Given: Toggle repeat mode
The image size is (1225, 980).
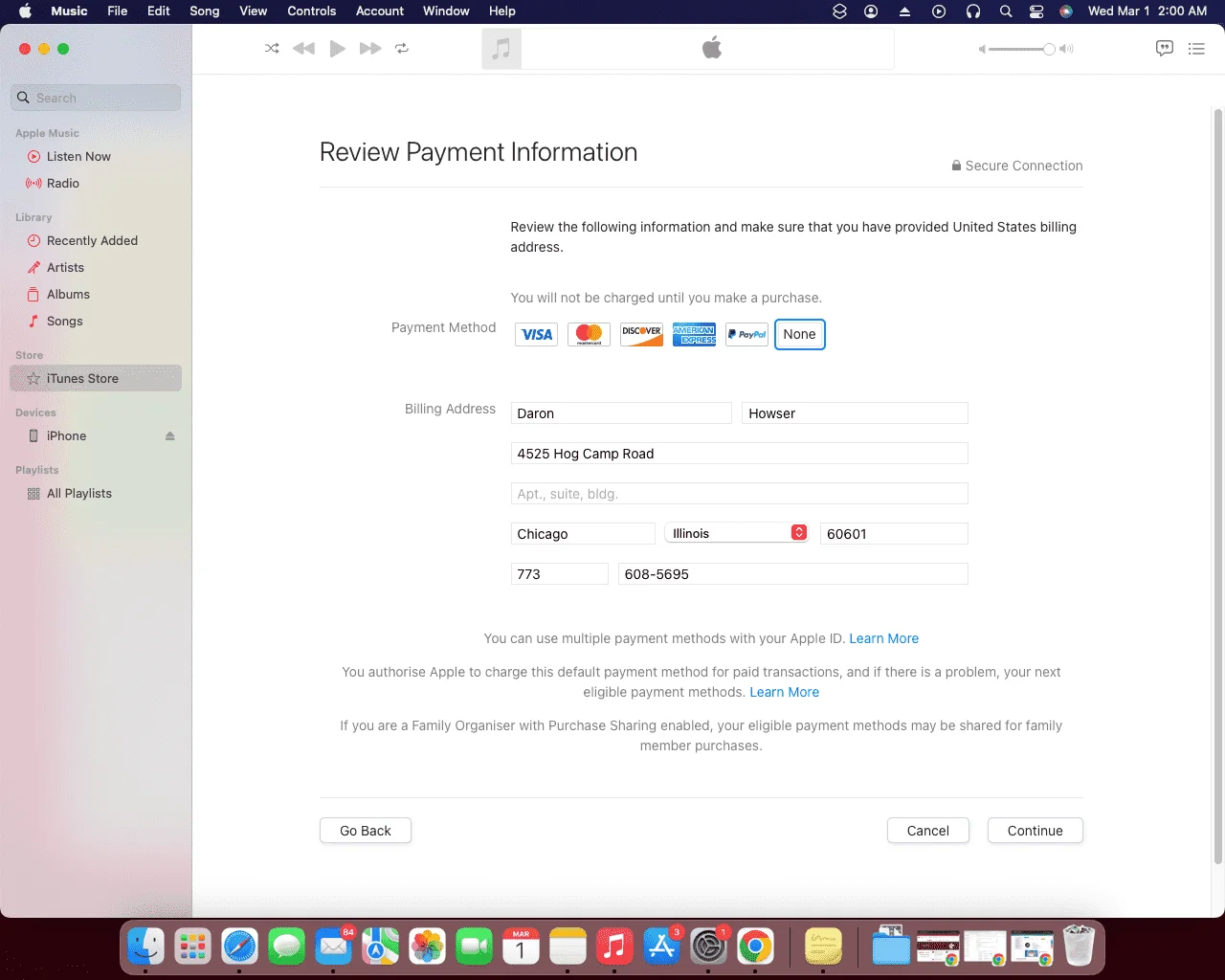Looking at the screenshot, I should click(x=402, y=49).
